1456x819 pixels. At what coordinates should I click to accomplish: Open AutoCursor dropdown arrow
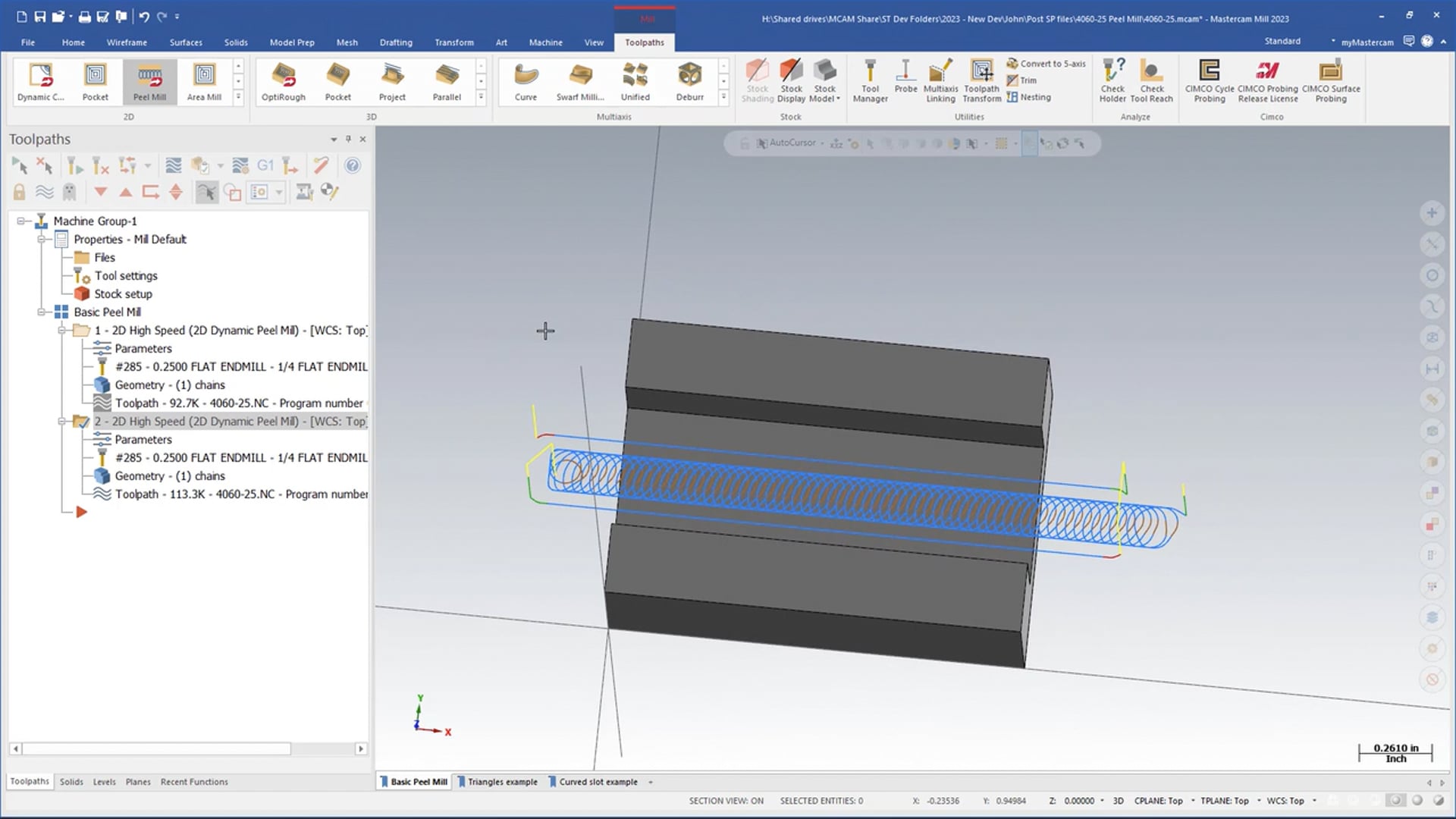(822, 143)
